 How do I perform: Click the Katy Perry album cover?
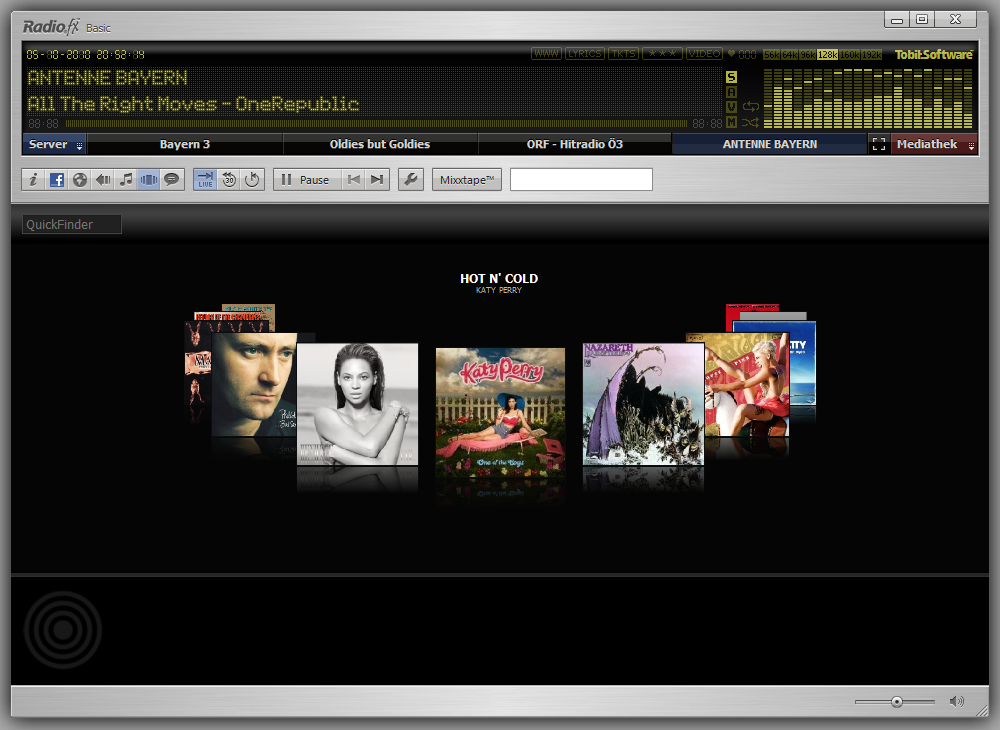[500, 410]
